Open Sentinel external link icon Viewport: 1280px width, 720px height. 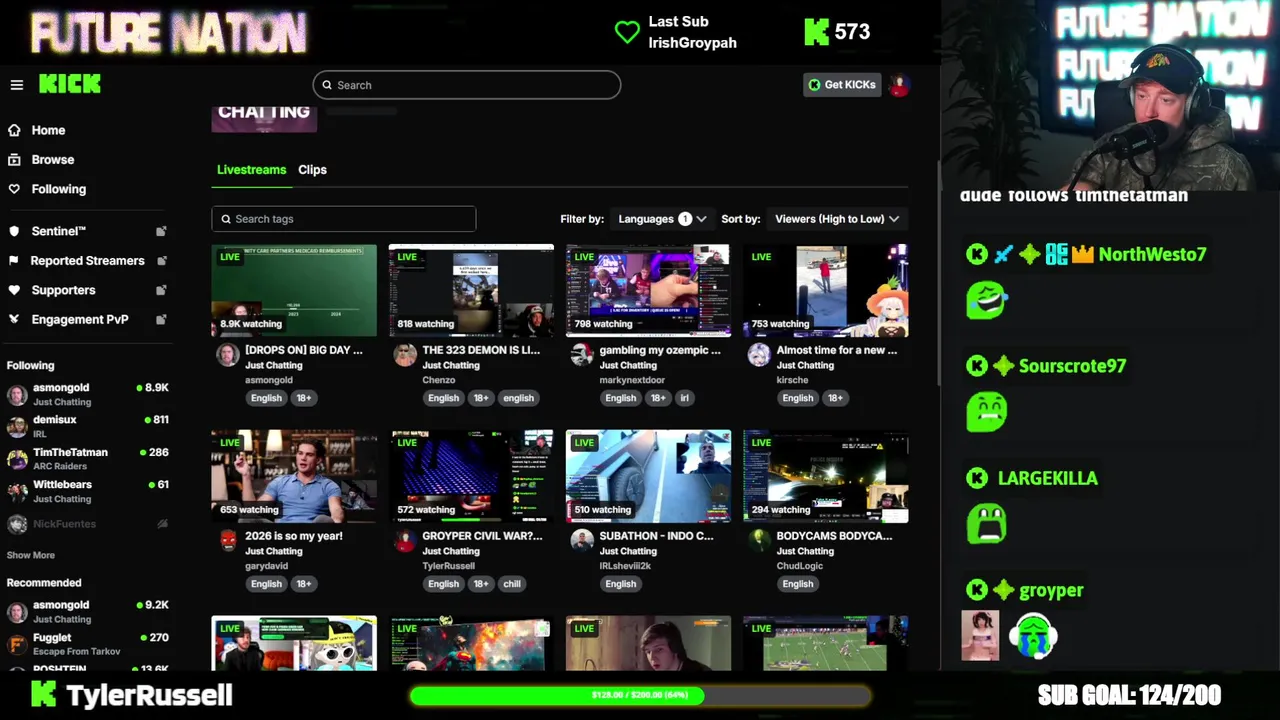pyautogui.click(x=161, y=231)
